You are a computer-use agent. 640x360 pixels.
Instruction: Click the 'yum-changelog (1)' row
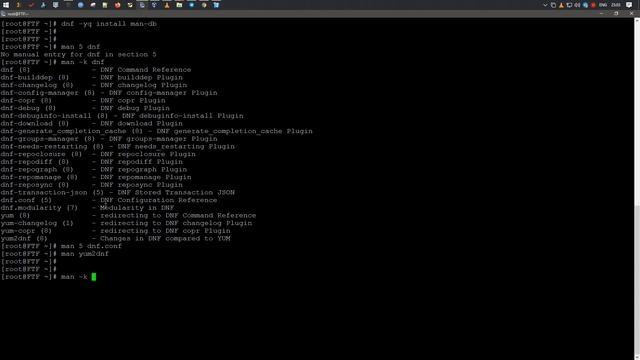(127, 223)
